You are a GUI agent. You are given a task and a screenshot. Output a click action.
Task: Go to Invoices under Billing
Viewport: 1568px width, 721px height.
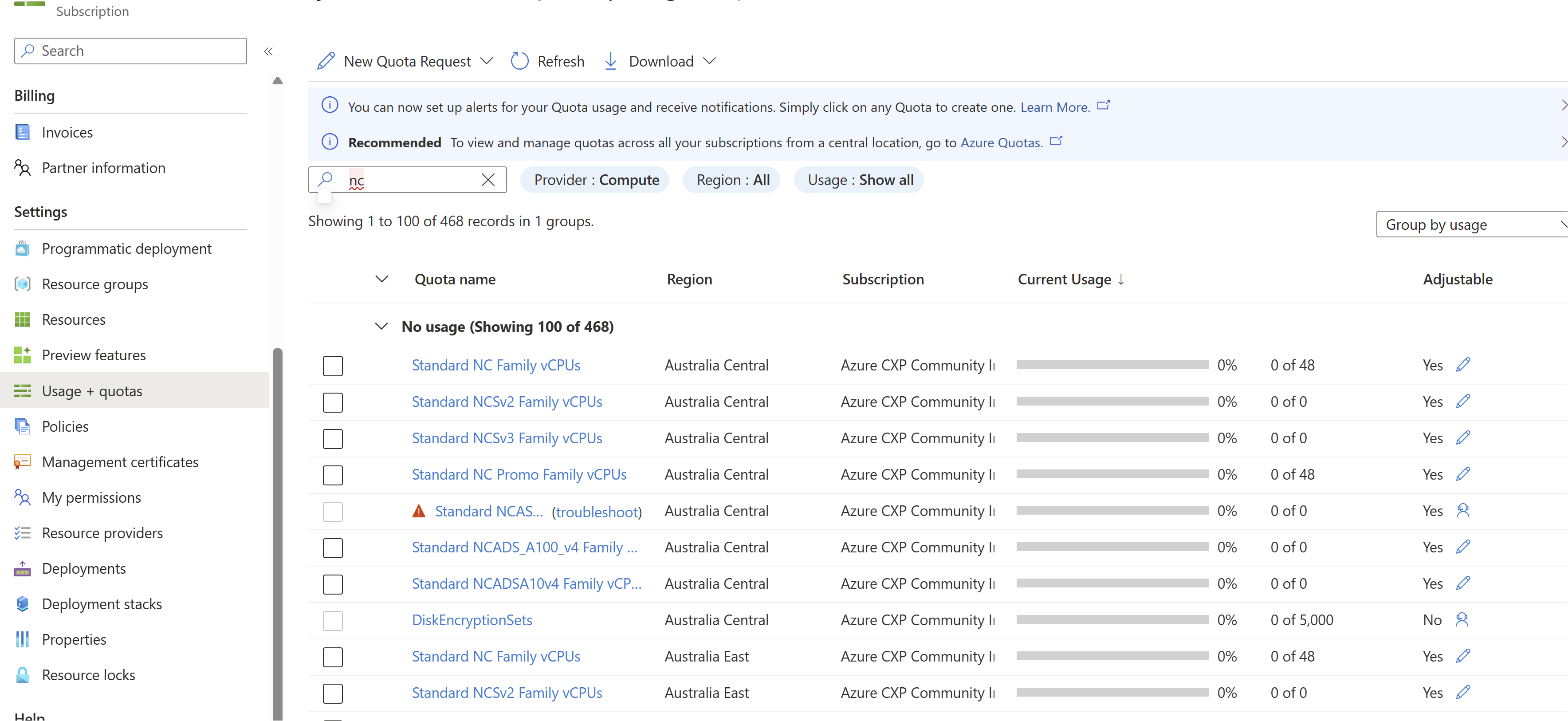pos(67,132)
